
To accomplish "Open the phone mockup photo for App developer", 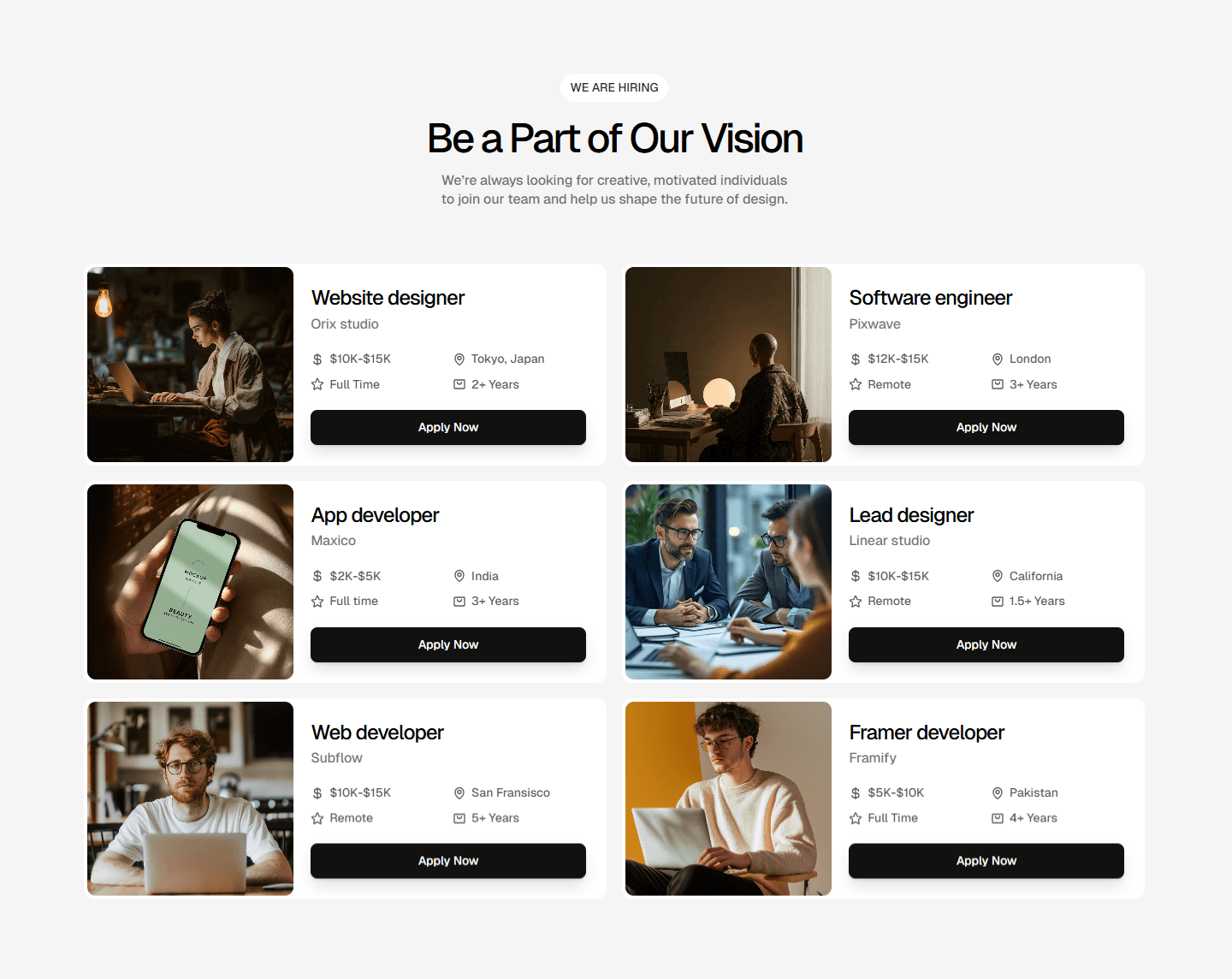I will tap(190, 582).
